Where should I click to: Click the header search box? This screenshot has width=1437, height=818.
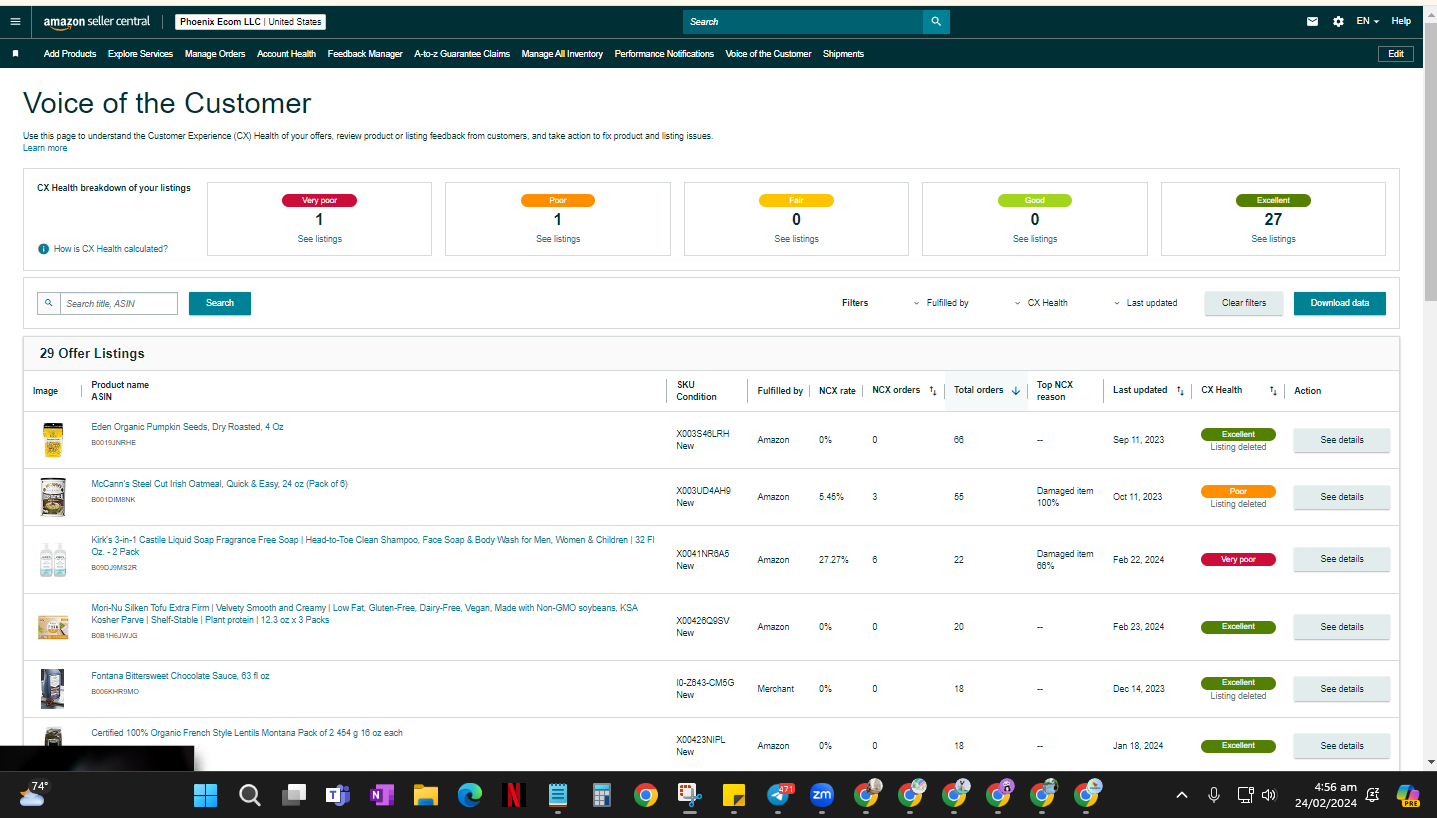click(803, 21)
